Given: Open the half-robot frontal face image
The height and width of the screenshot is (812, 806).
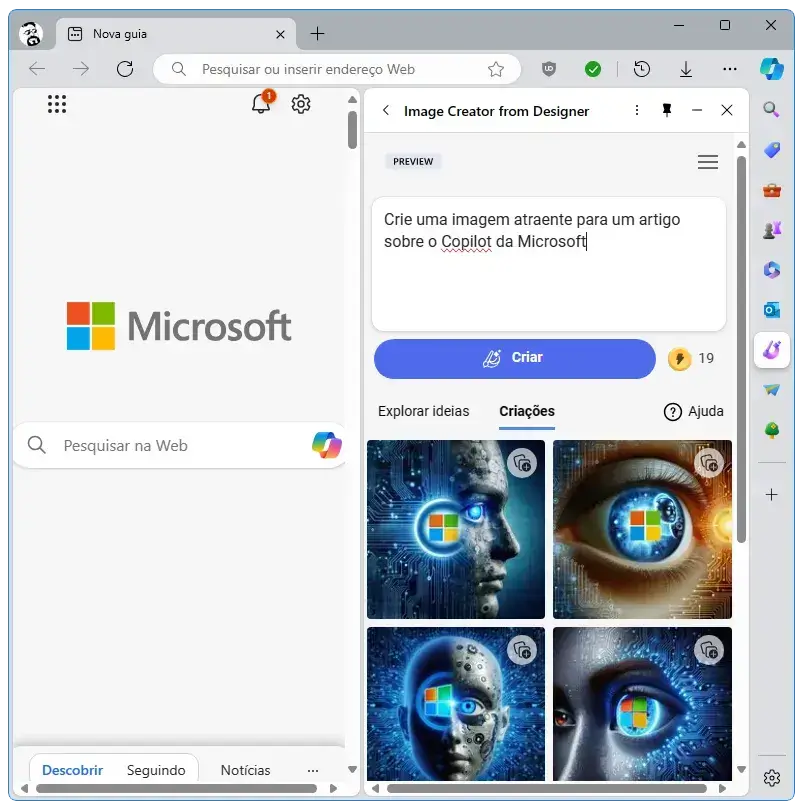Looking at the screenshot, I should 456,704.
